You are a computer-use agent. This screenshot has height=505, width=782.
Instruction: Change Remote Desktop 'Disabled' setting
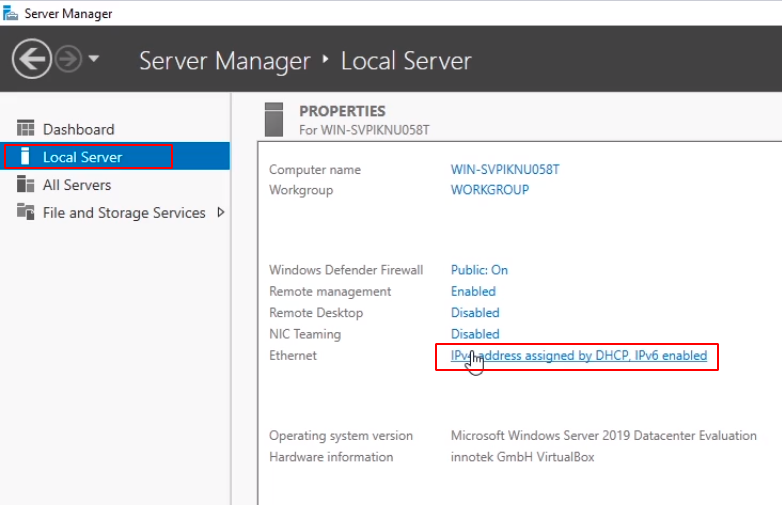pos(475,313)
